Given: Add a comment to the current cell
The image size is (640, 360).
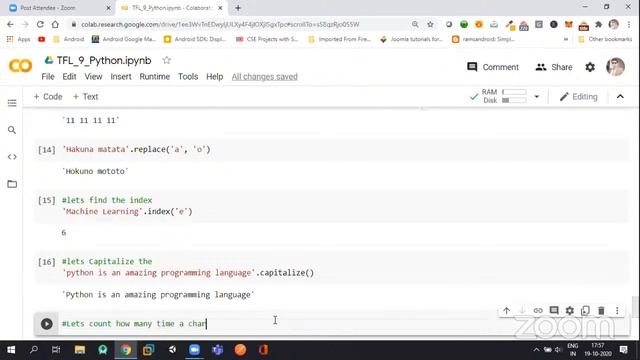Looking at the screenshot, I should (554, 311).
